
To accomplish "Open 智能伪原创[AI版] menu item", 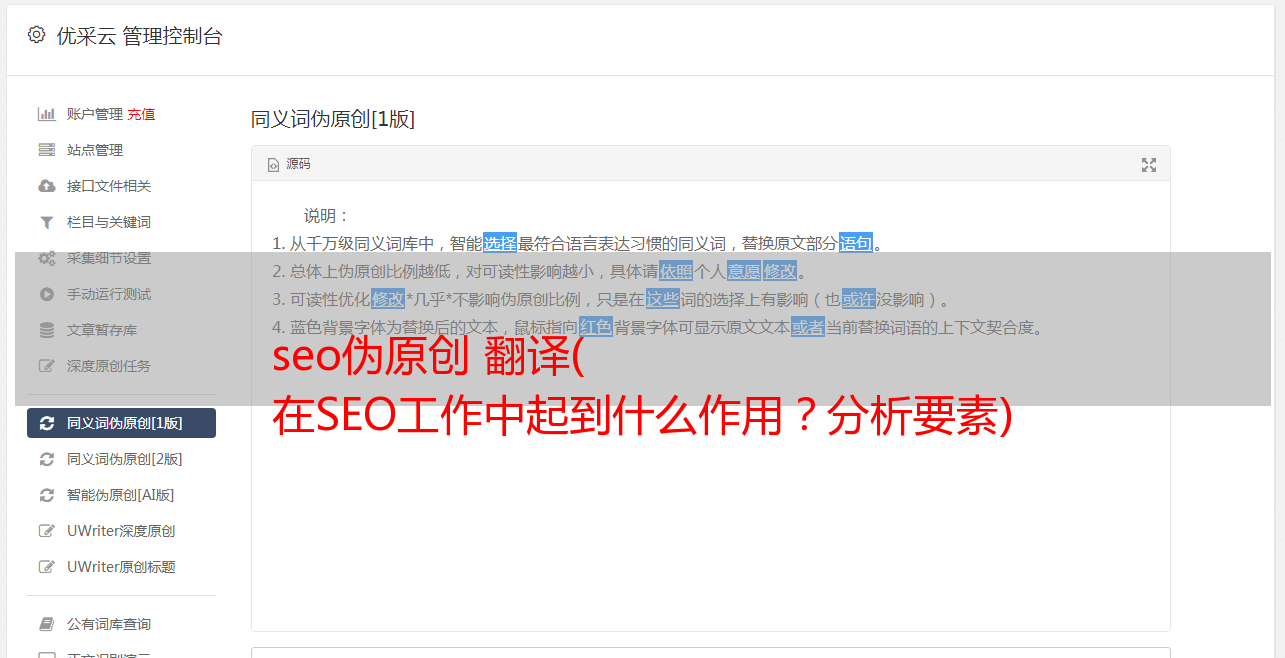I will [121, 495].
